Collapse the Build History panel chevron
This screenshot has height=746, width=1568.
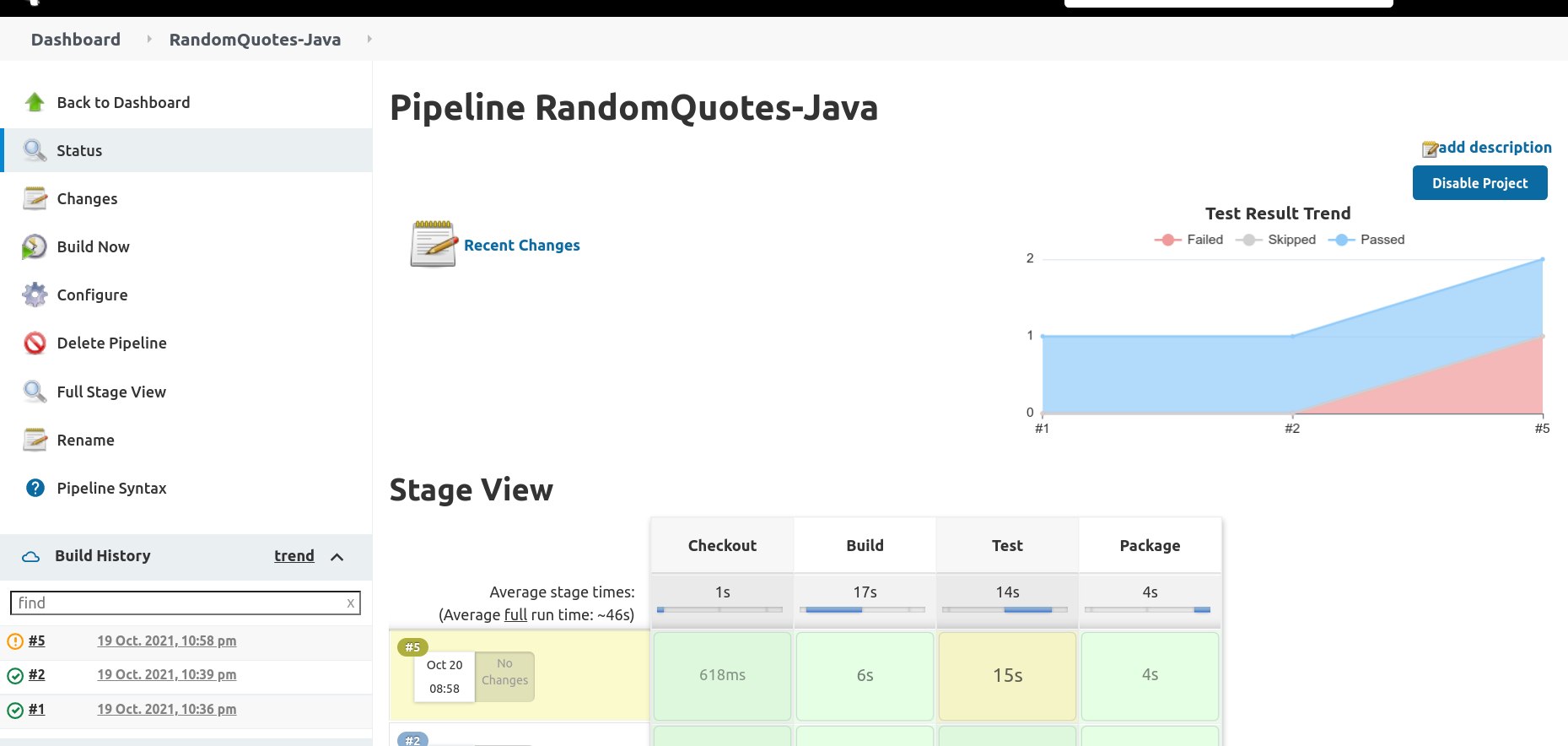pyautogui.click(x=337, y=557)
